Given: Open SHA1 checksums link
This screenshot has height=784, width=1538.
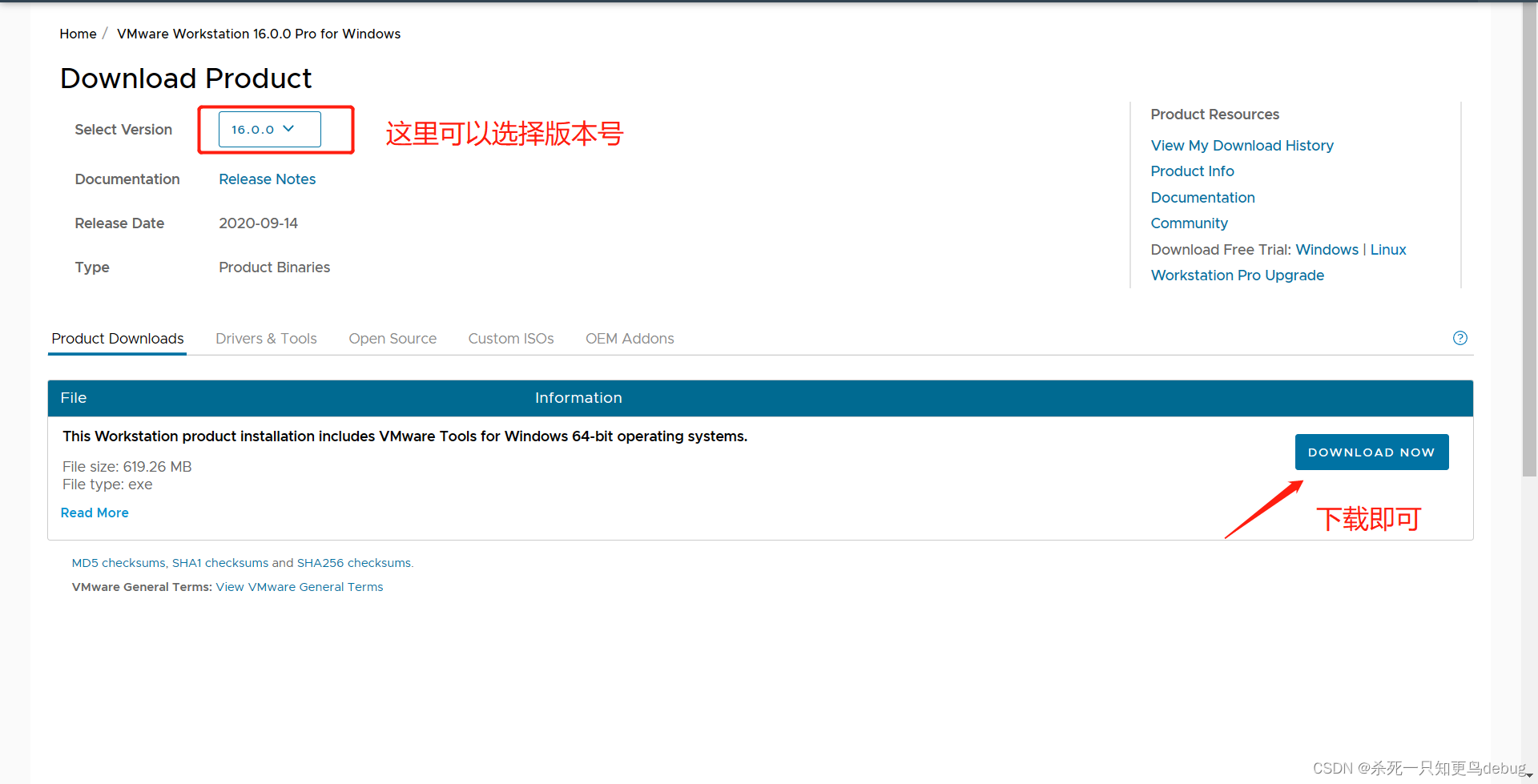Looking at the screenshot, I should pyautogui.click(x=220, y=563).
